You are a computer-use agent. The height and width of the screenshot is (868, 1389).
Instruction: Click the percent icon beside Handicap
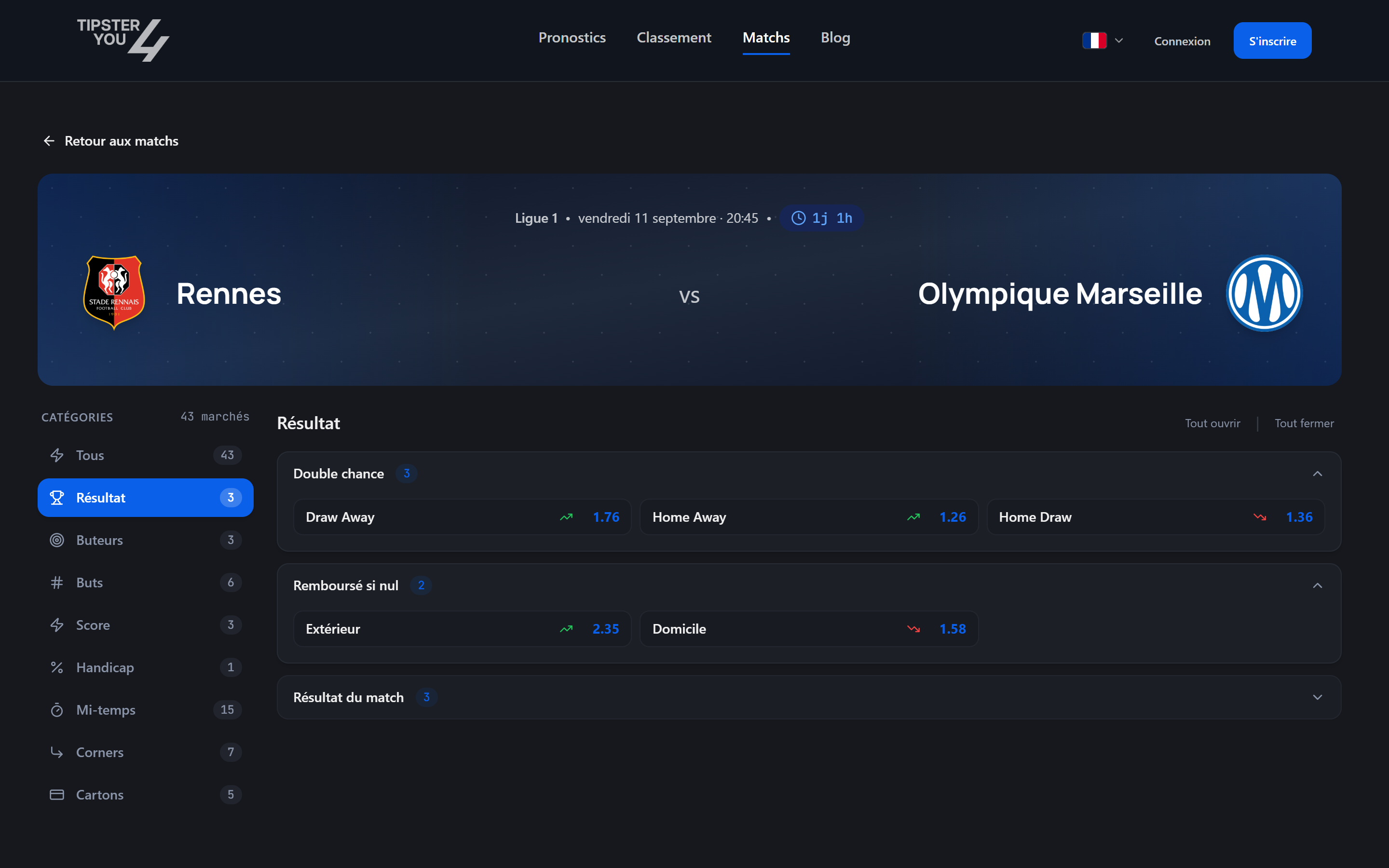57,668
